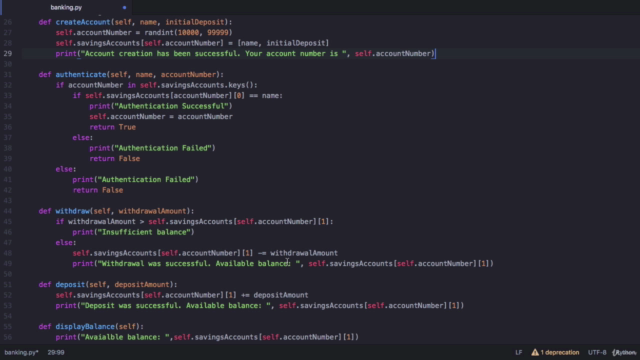The height and width of the screenshot is (360, 640).
Task: Open go-to-line via cursor position 29:99
Action: [56, 352]
